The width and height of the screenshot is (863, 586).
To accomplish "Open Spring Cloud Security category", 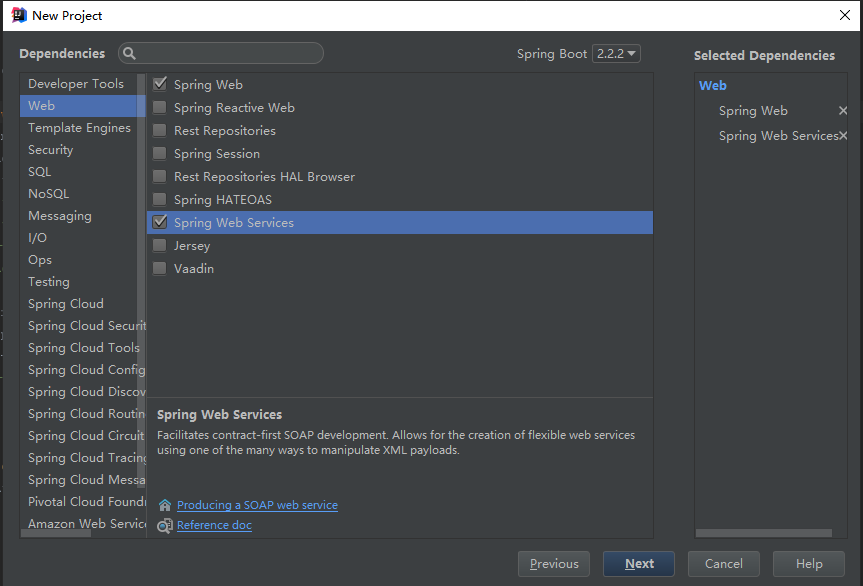I will coord(87,326).
